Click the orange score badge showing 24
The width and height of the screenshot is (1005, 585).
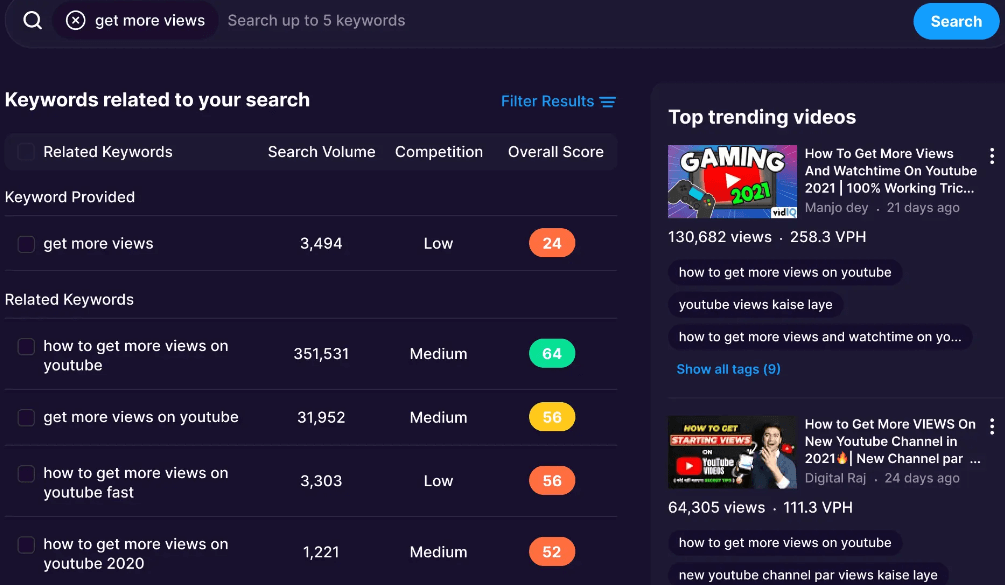coord(552,243)
